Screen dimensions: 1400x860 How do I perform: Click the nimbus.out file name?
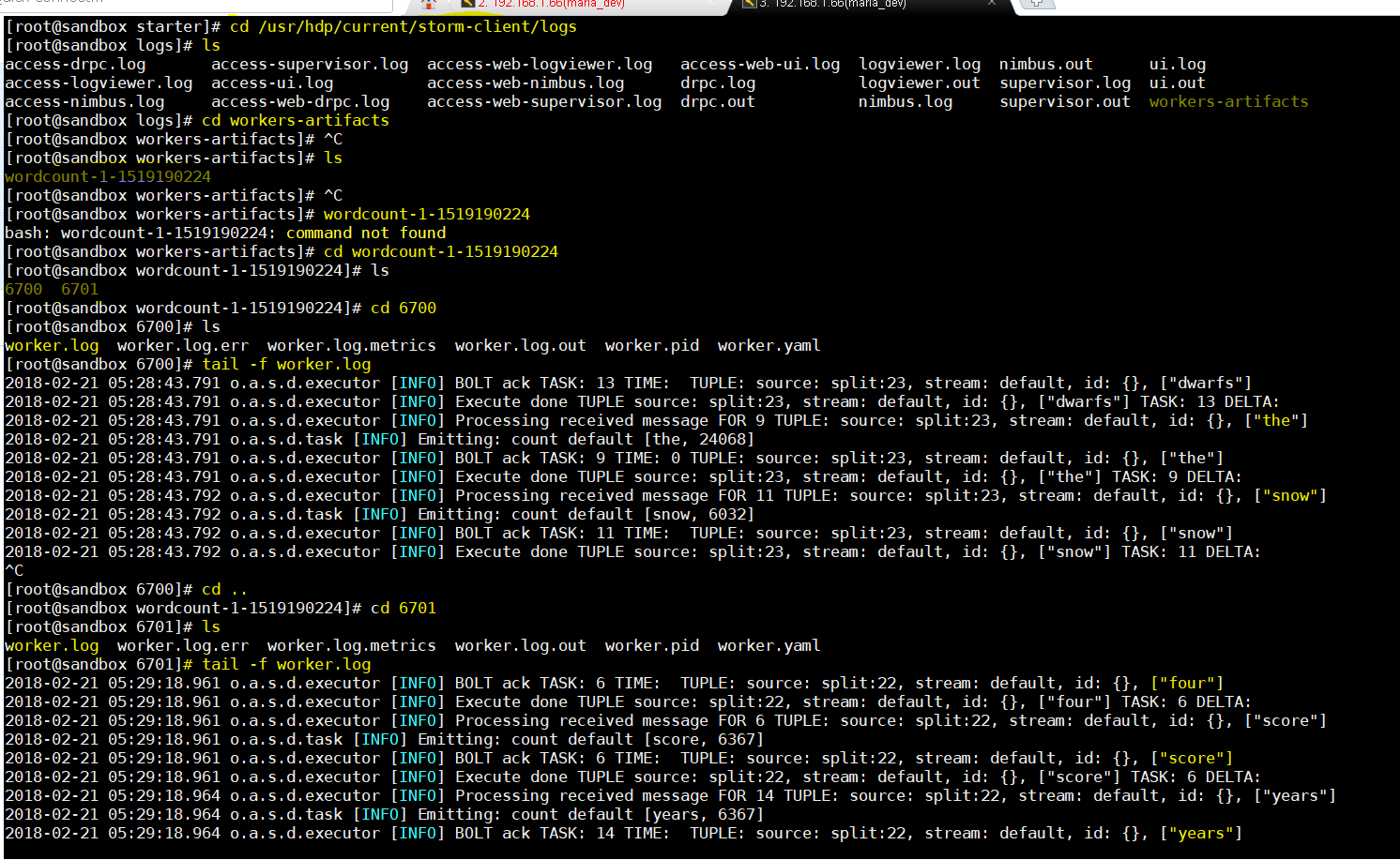tap(1046, 65)
